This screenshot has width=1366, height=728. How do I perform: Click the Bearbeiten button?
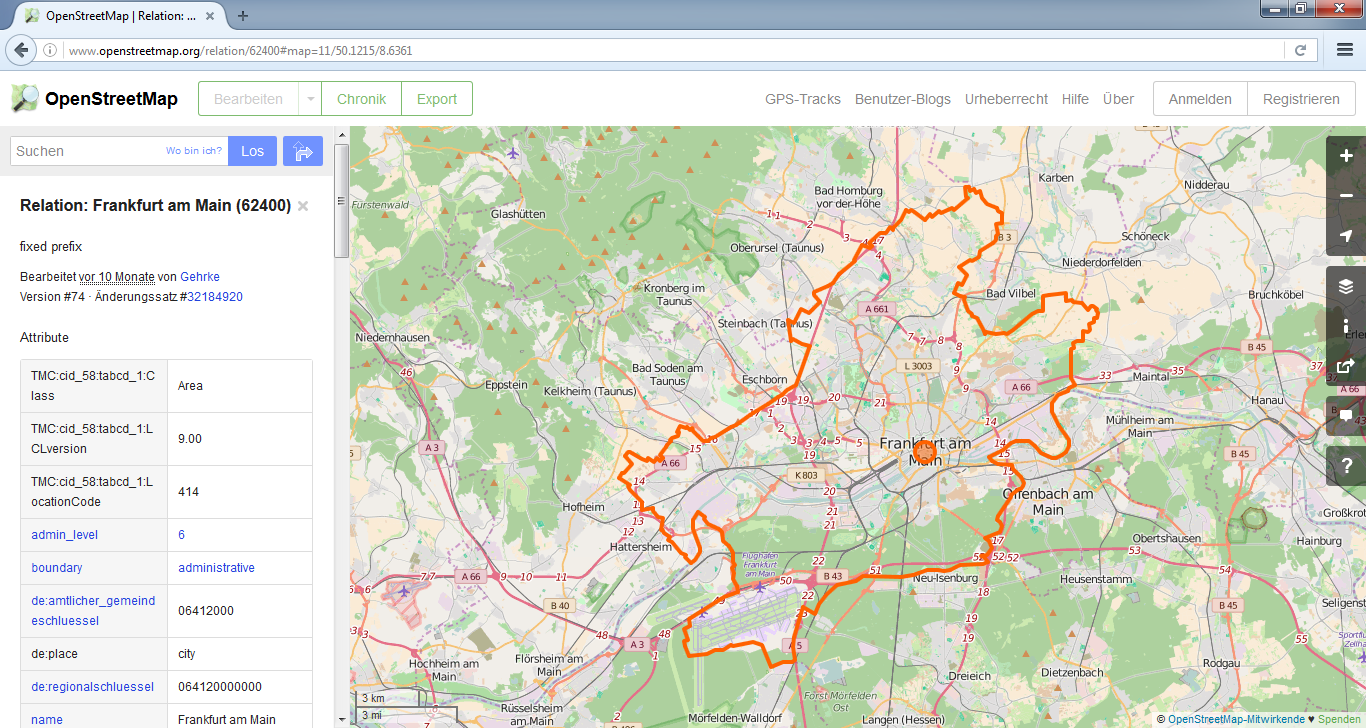(x=248, y=99)
